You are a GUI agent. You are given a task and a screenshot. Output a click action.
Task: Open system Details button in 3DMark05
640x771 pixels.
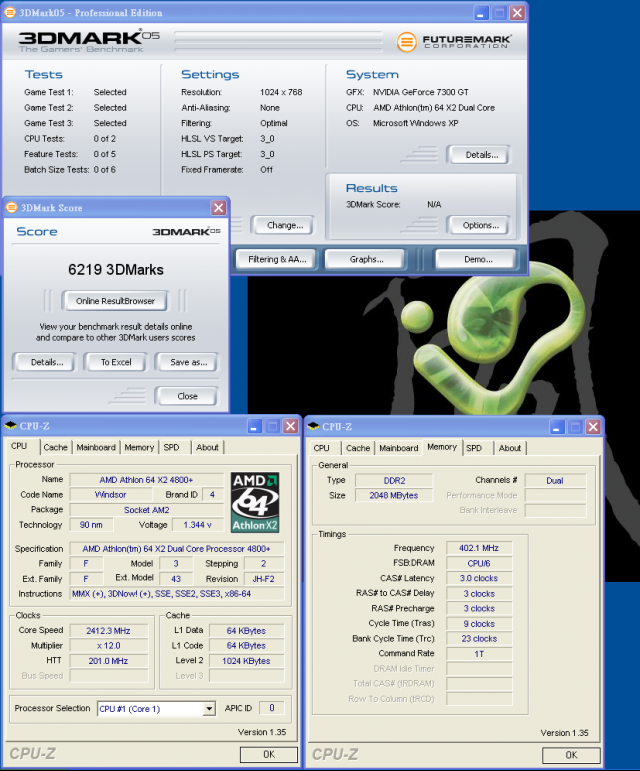[479, 155]
